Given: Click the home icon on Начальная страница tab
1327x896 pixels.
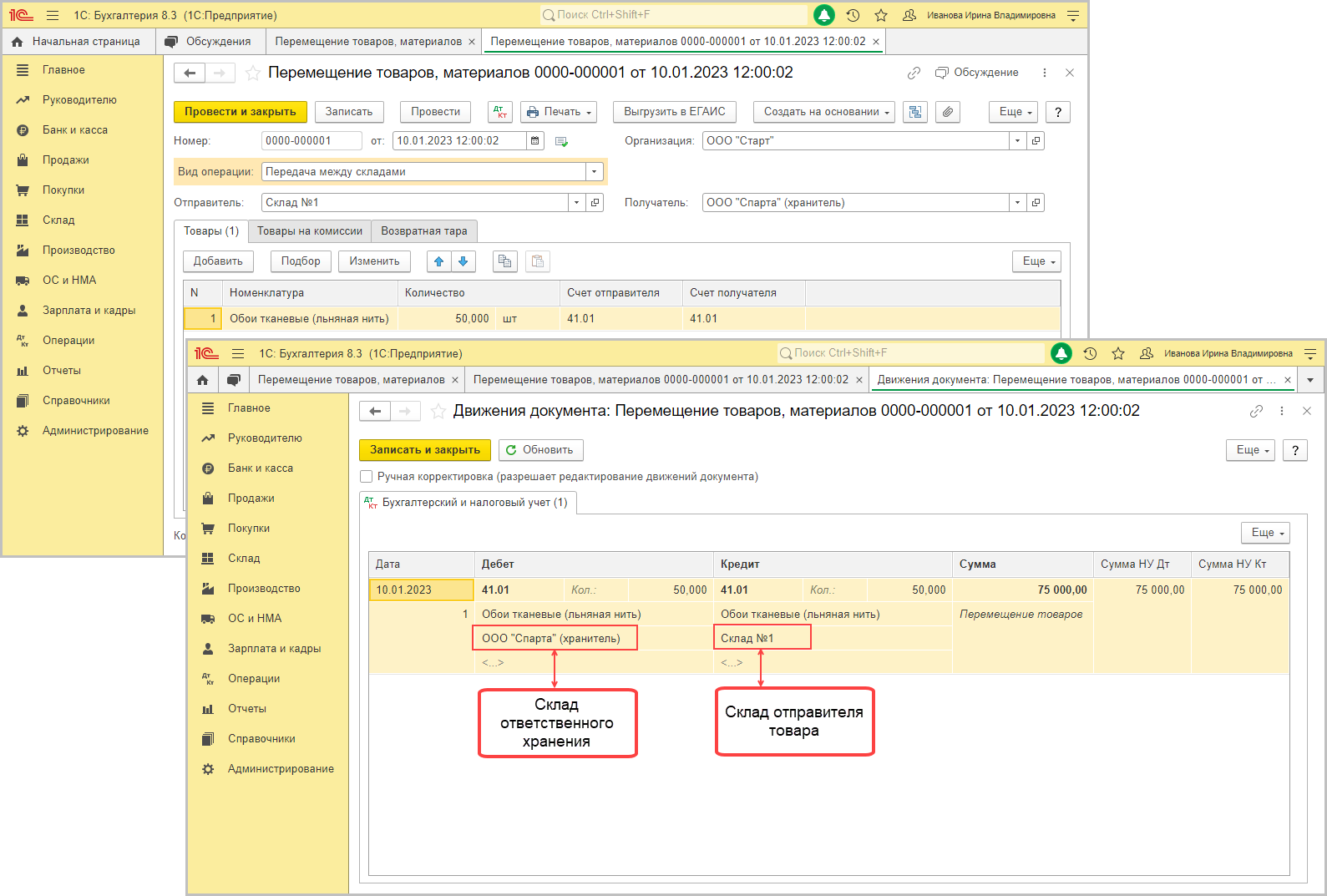Looking at the screenshot, I should click(17, 42).
